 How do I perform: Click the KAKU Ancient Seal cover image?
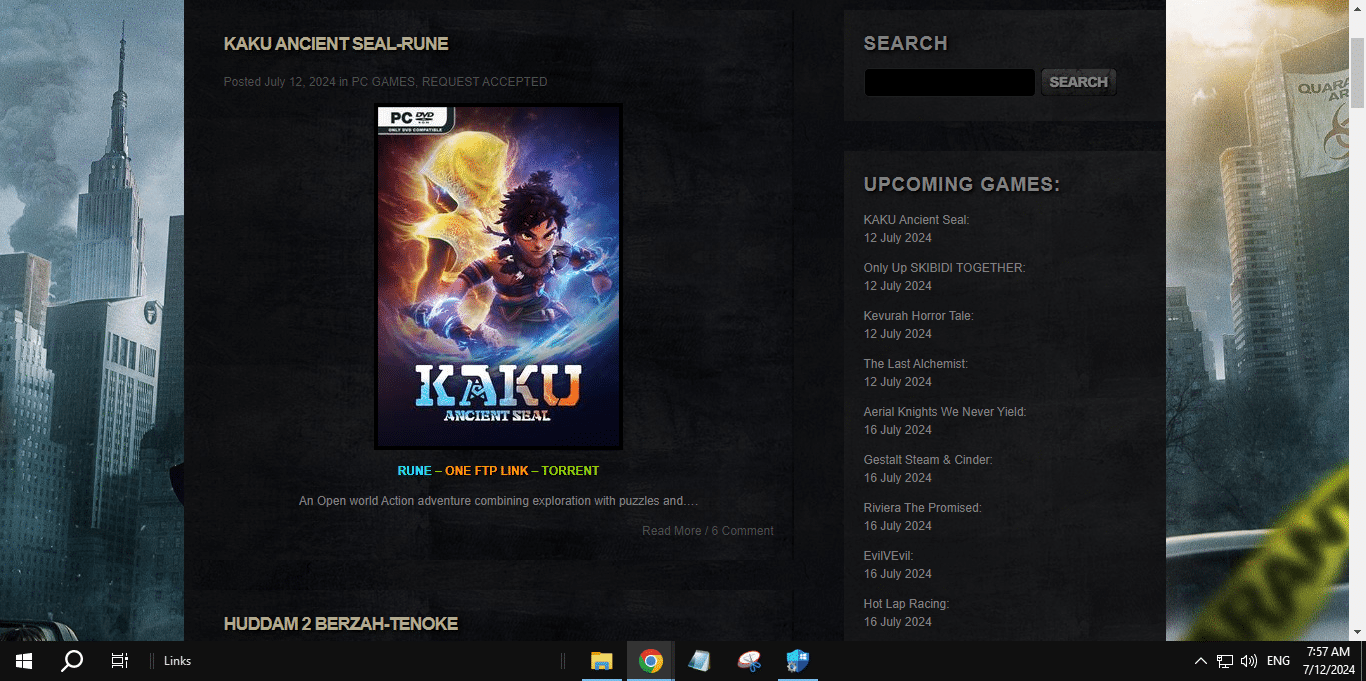(x=498, y=276)
